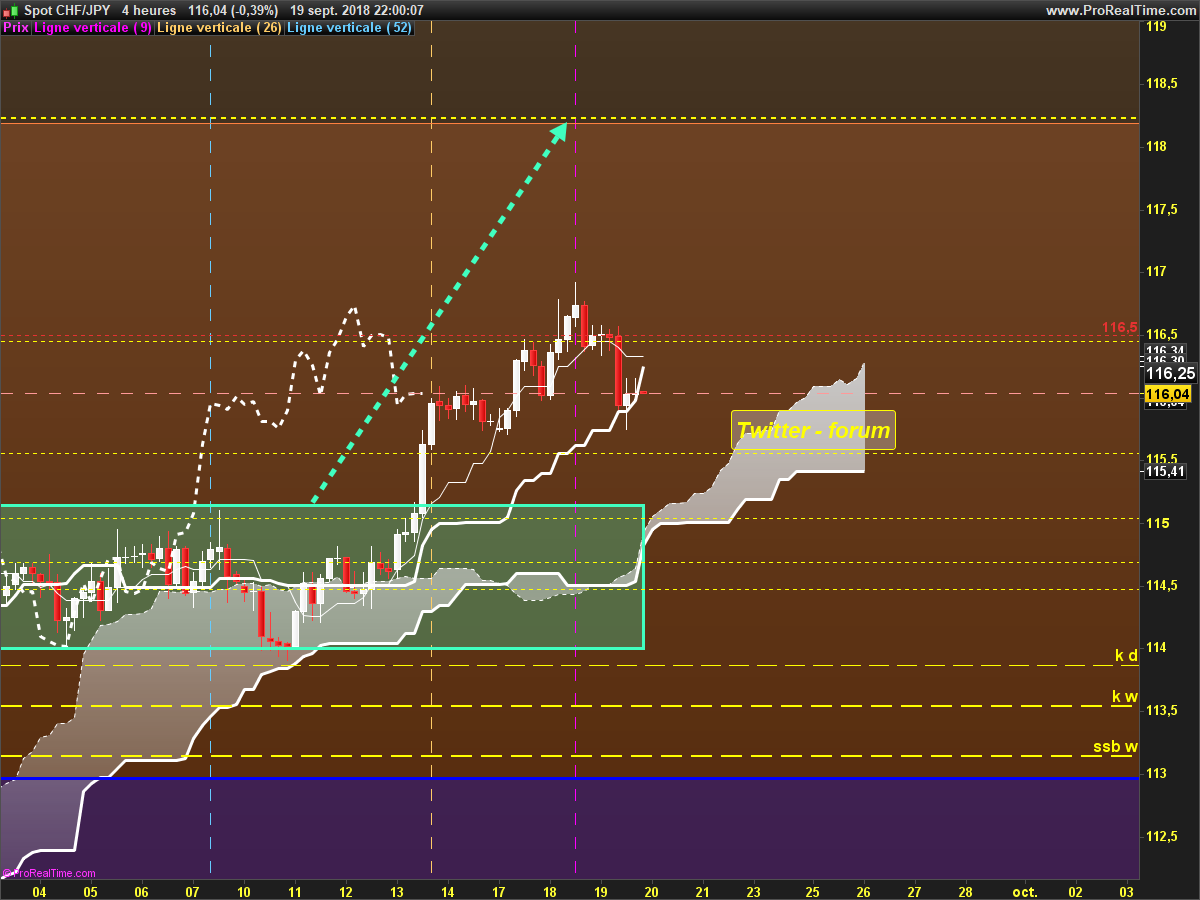Click the '114,5' price axis label
1200x900 pixels.
[1162, 586]
